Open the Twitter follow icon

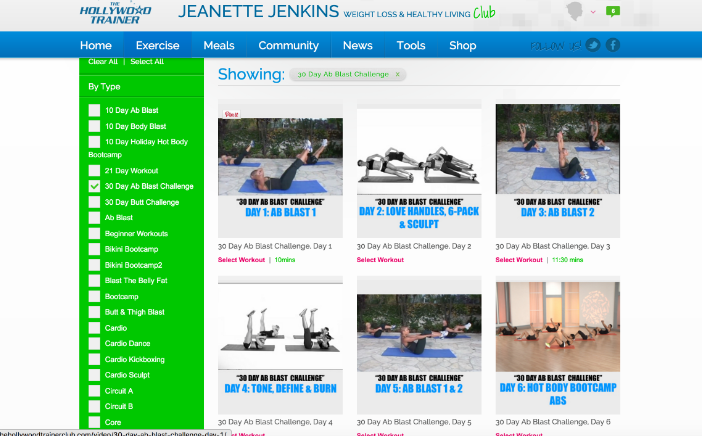pos(593,45)
